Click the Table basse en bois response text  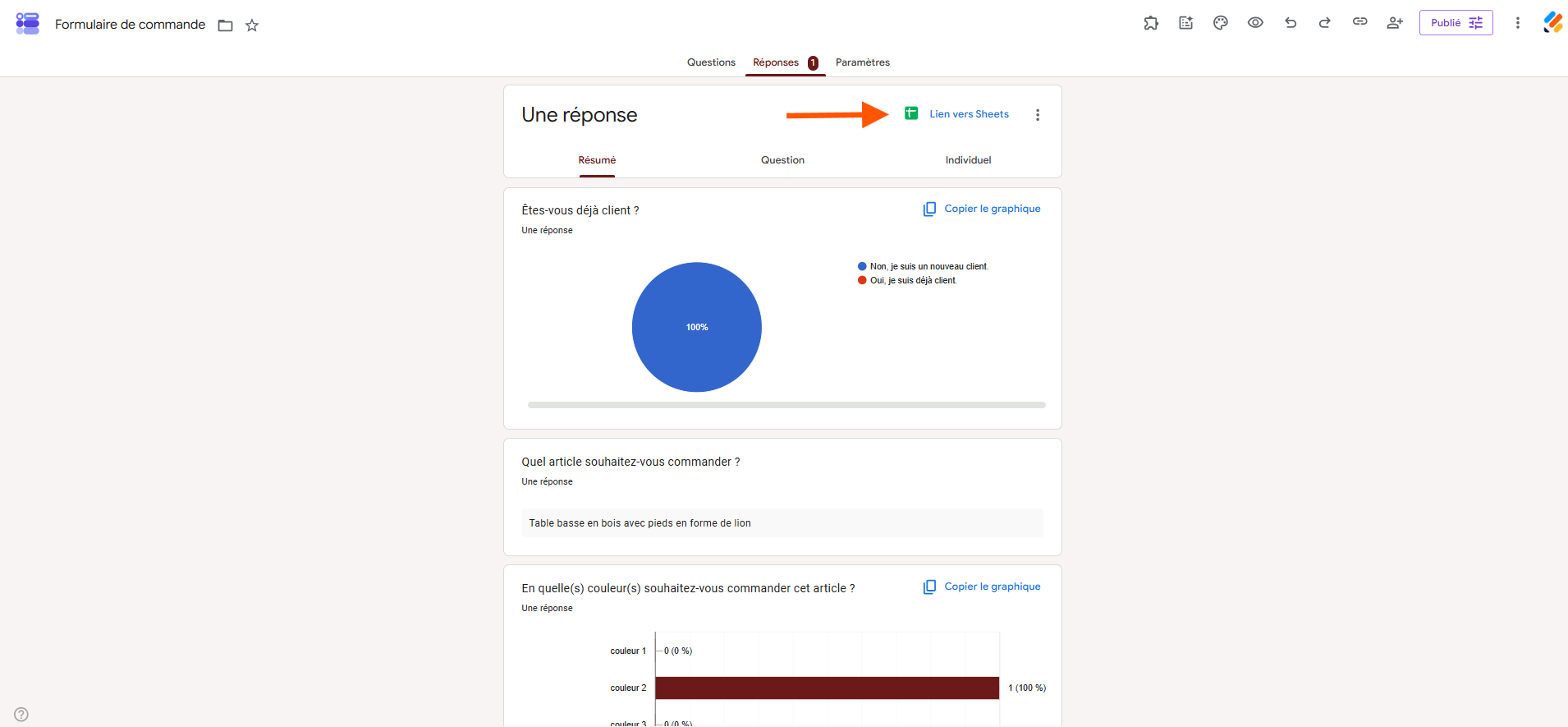click(640, 523)
